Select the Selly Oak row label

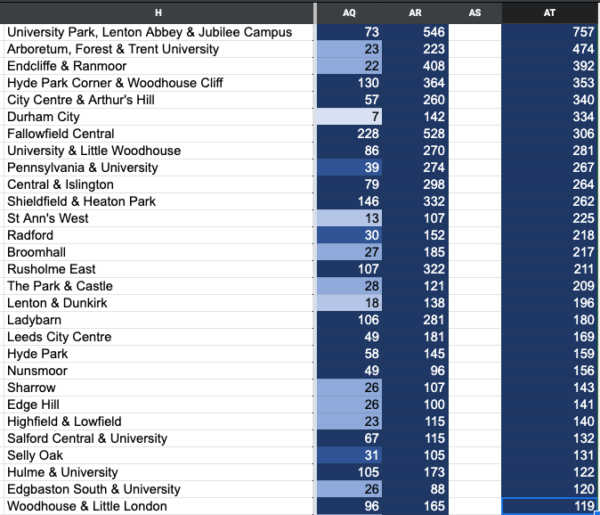pyautogui.click(x=158, y=455)
